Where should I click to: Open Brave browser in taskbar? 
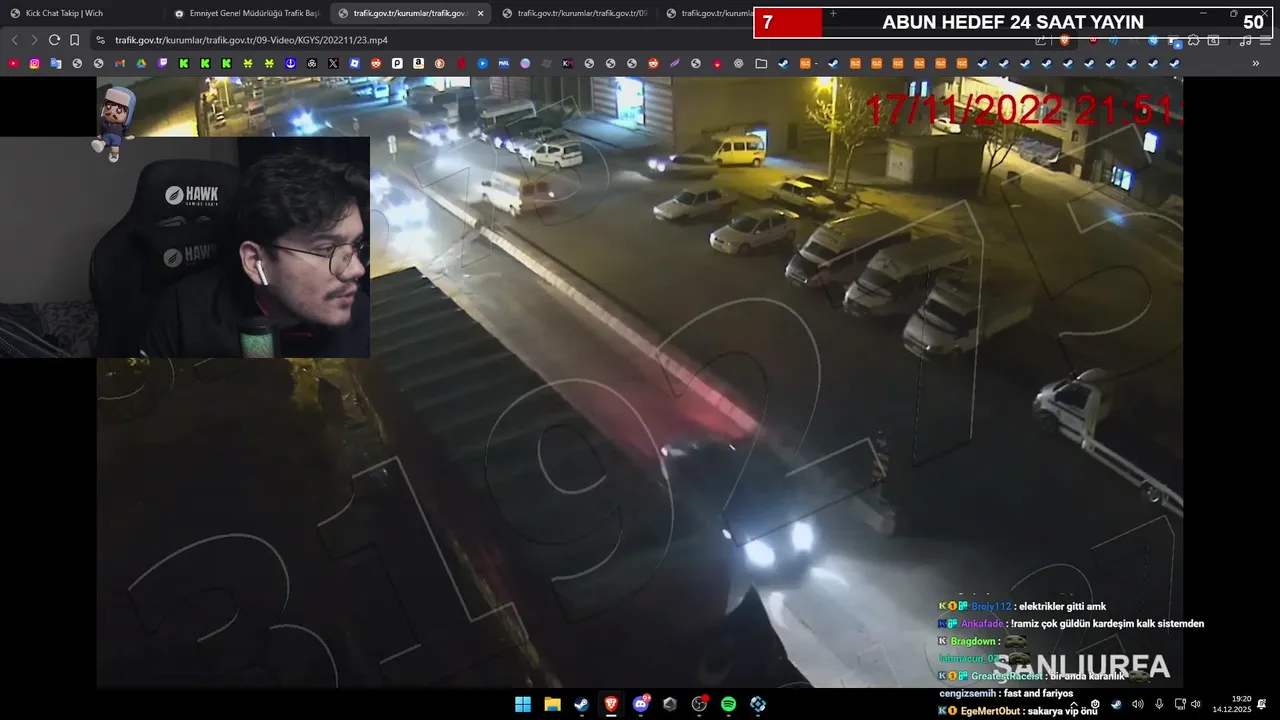[x=611, y=704]
